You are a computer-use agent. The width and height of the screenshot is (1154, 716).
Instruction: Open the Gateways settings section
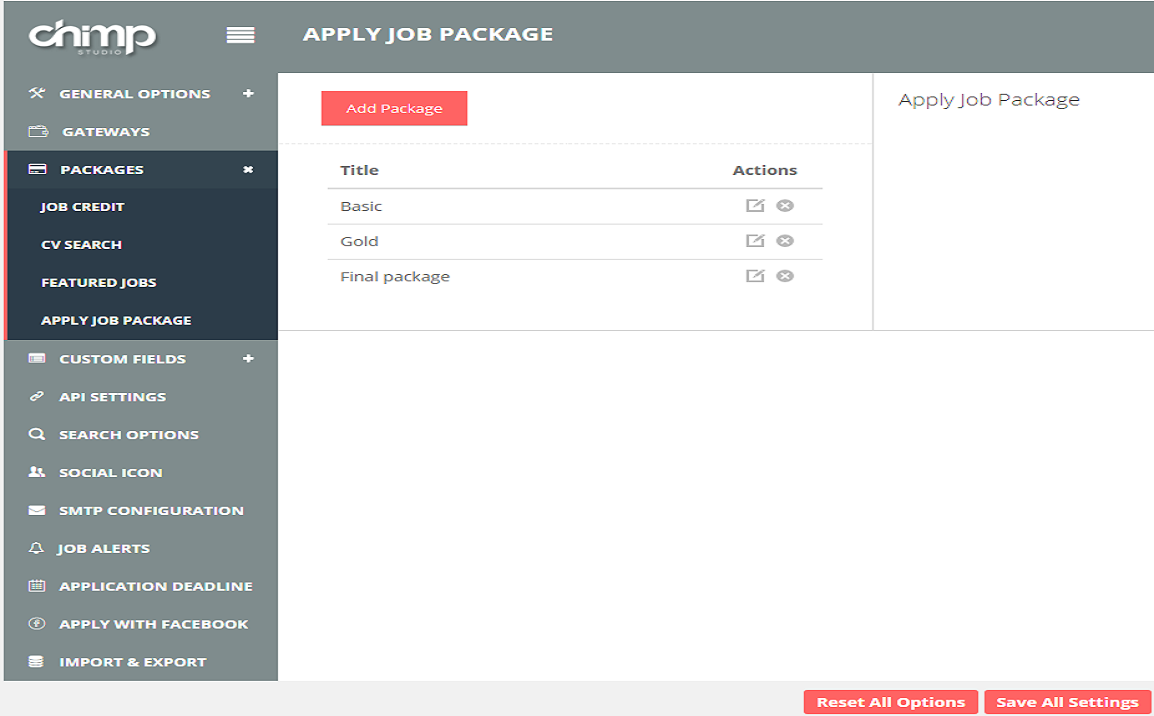click(x=105, y=132)
